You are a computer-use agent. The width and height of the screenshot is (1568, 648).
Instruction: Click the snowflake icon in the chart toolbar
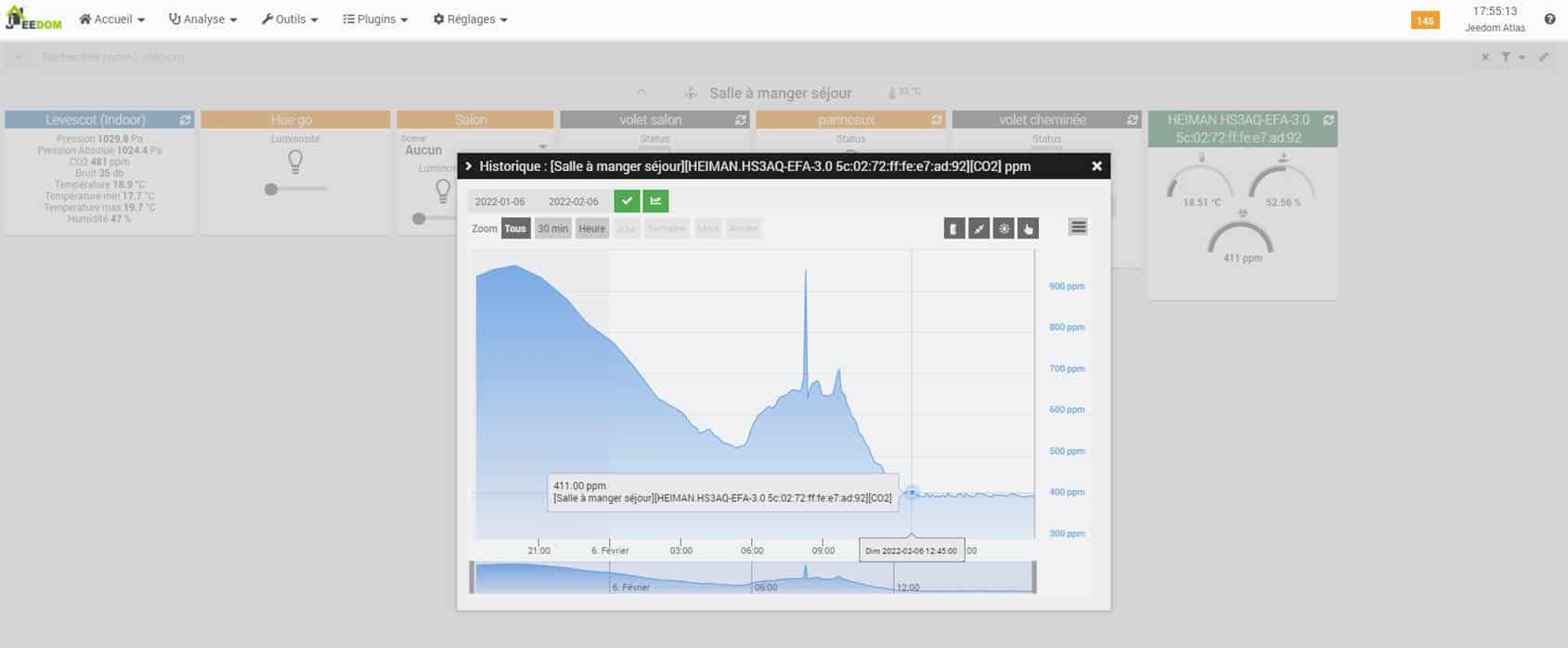(x=1004, y=228)
